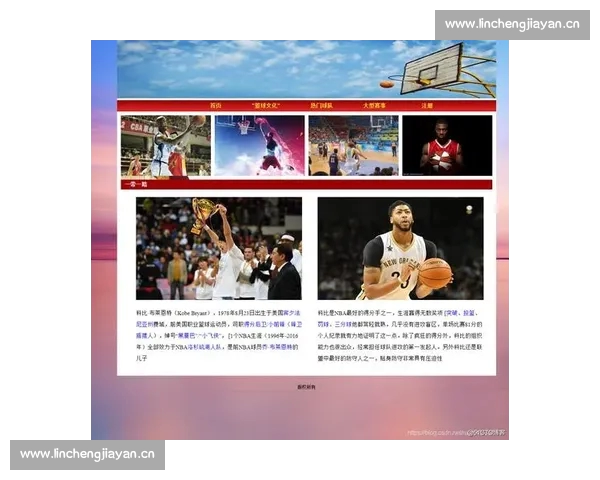600x480 pixels.
Task: Click the 版权所有 footer text
Action: (x=306, y=387)
